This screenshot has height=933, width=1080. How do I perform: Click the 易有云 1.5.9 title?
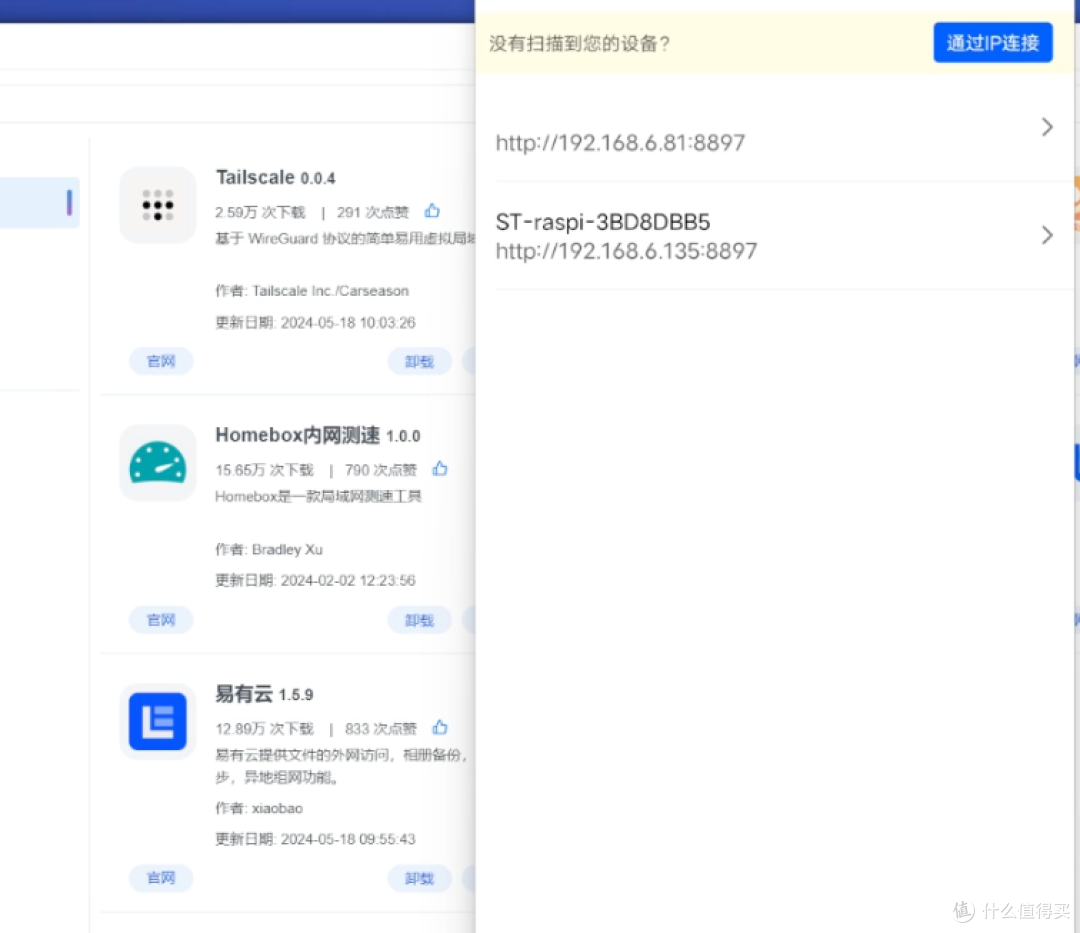264,693
